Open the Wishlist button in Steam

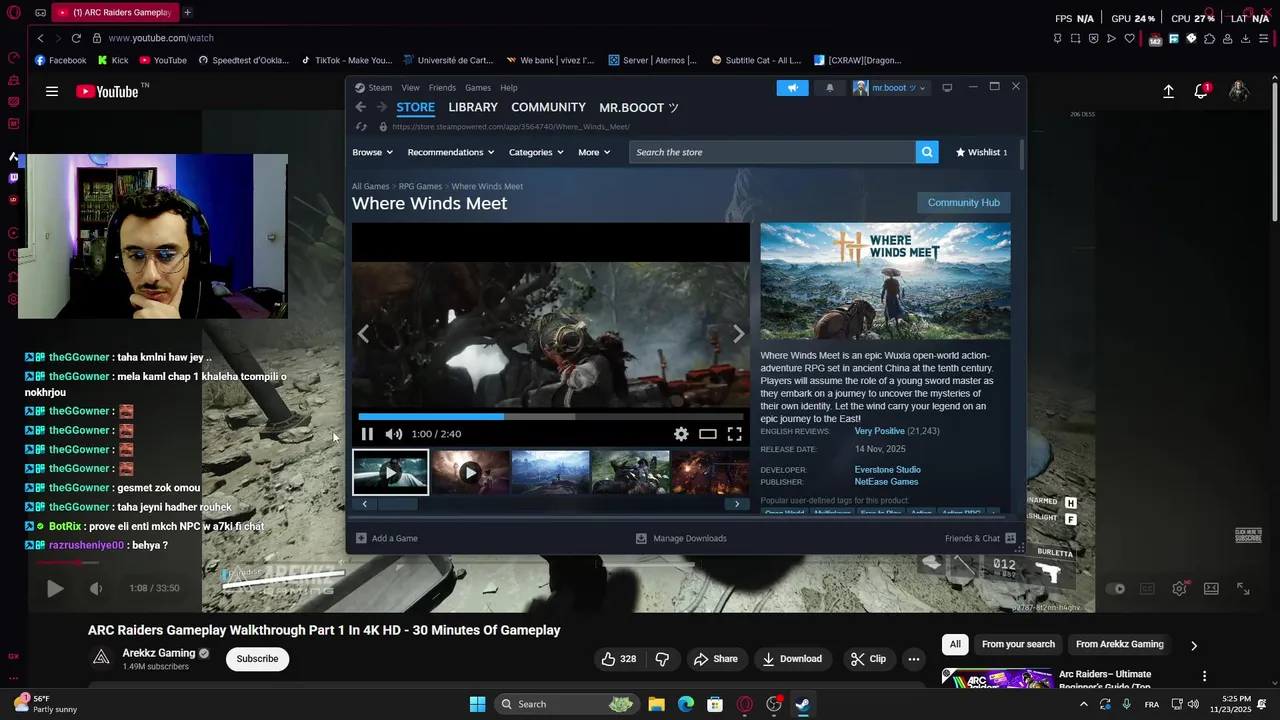981,152
